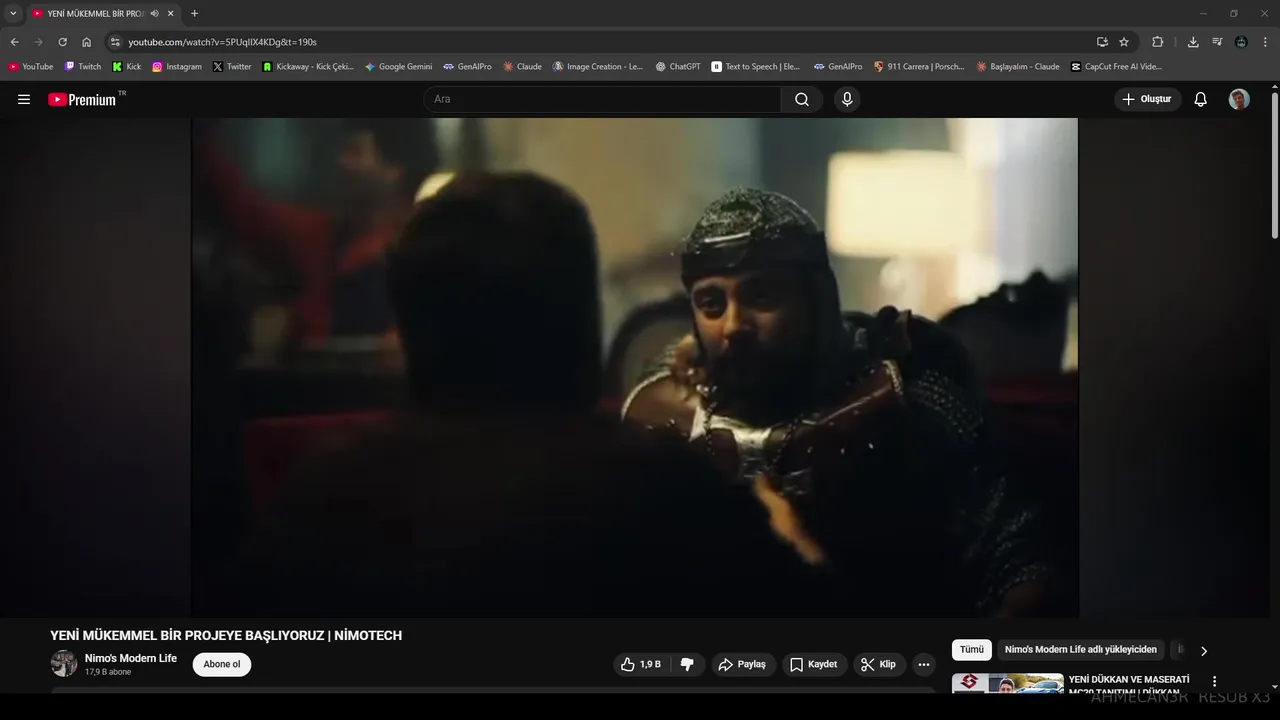
Task: Open the Image Creation bookmark
Action: click(x=598, y=67)
